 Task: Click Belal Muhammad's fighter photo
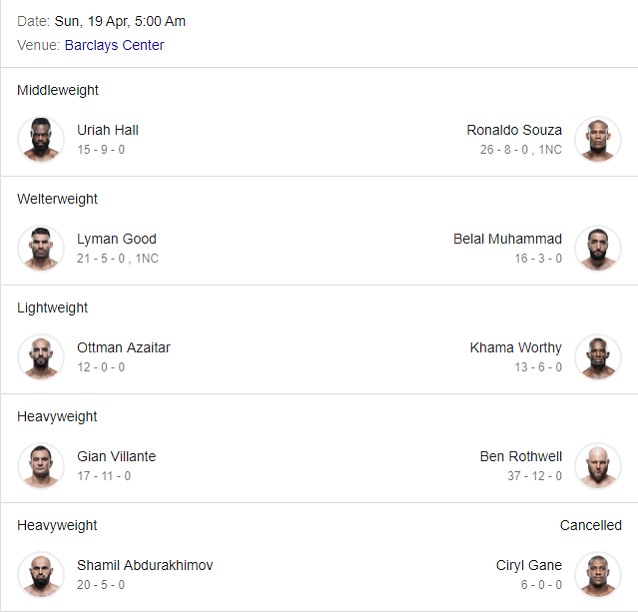tap(598, 248)
